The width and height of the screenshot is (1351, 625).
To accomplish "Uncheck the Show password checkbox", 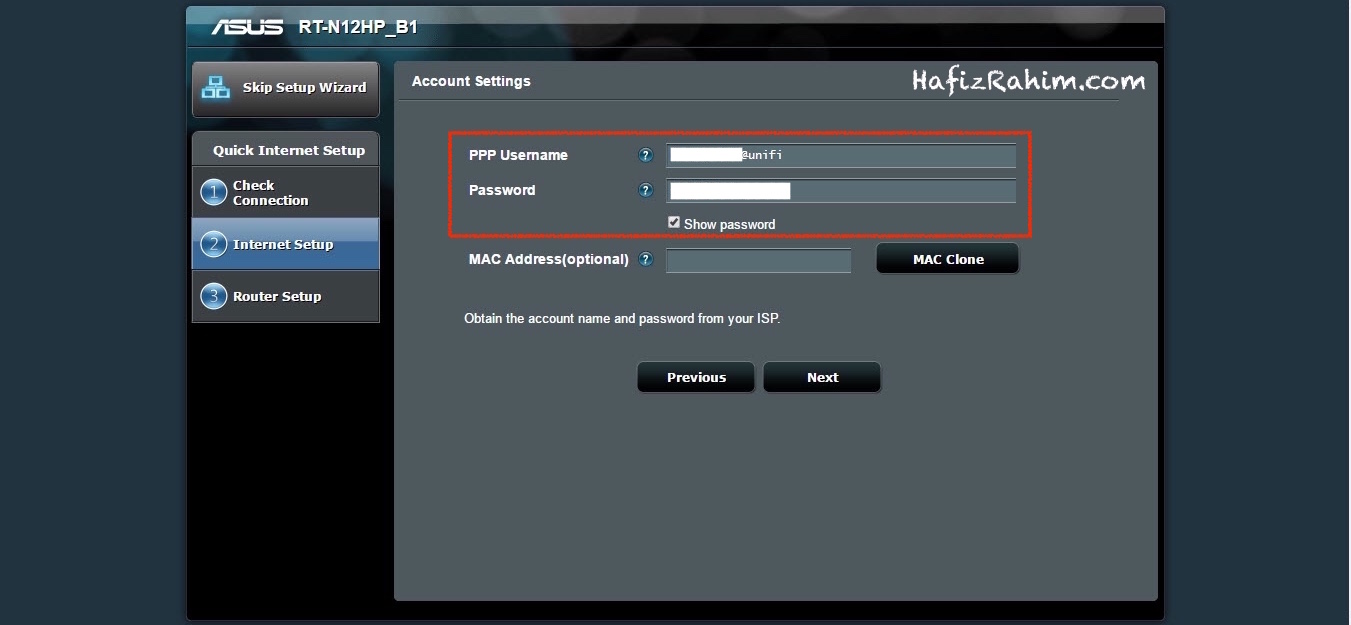I will (x=674, y=223).
